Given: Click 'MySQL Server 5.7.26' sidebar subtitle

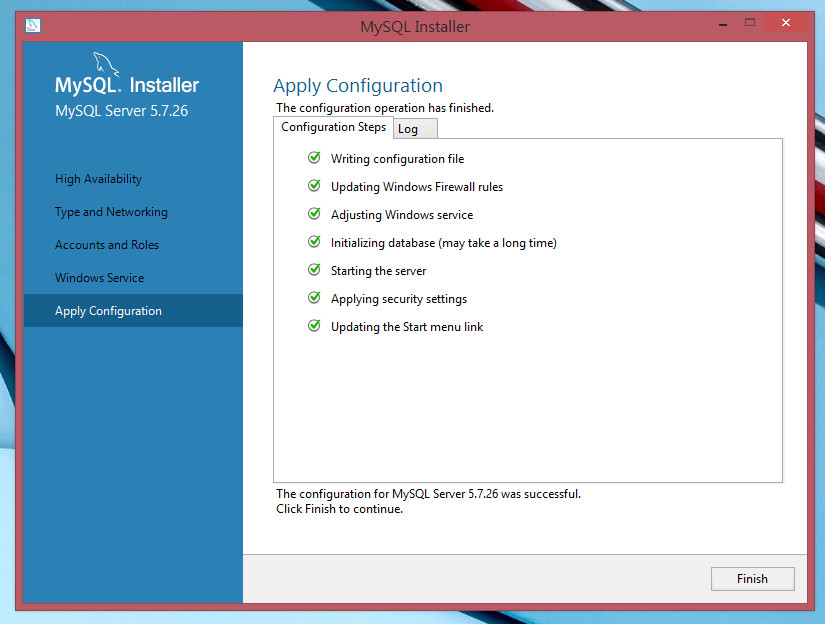Looking at the screenshot, I should click(122, 111).
